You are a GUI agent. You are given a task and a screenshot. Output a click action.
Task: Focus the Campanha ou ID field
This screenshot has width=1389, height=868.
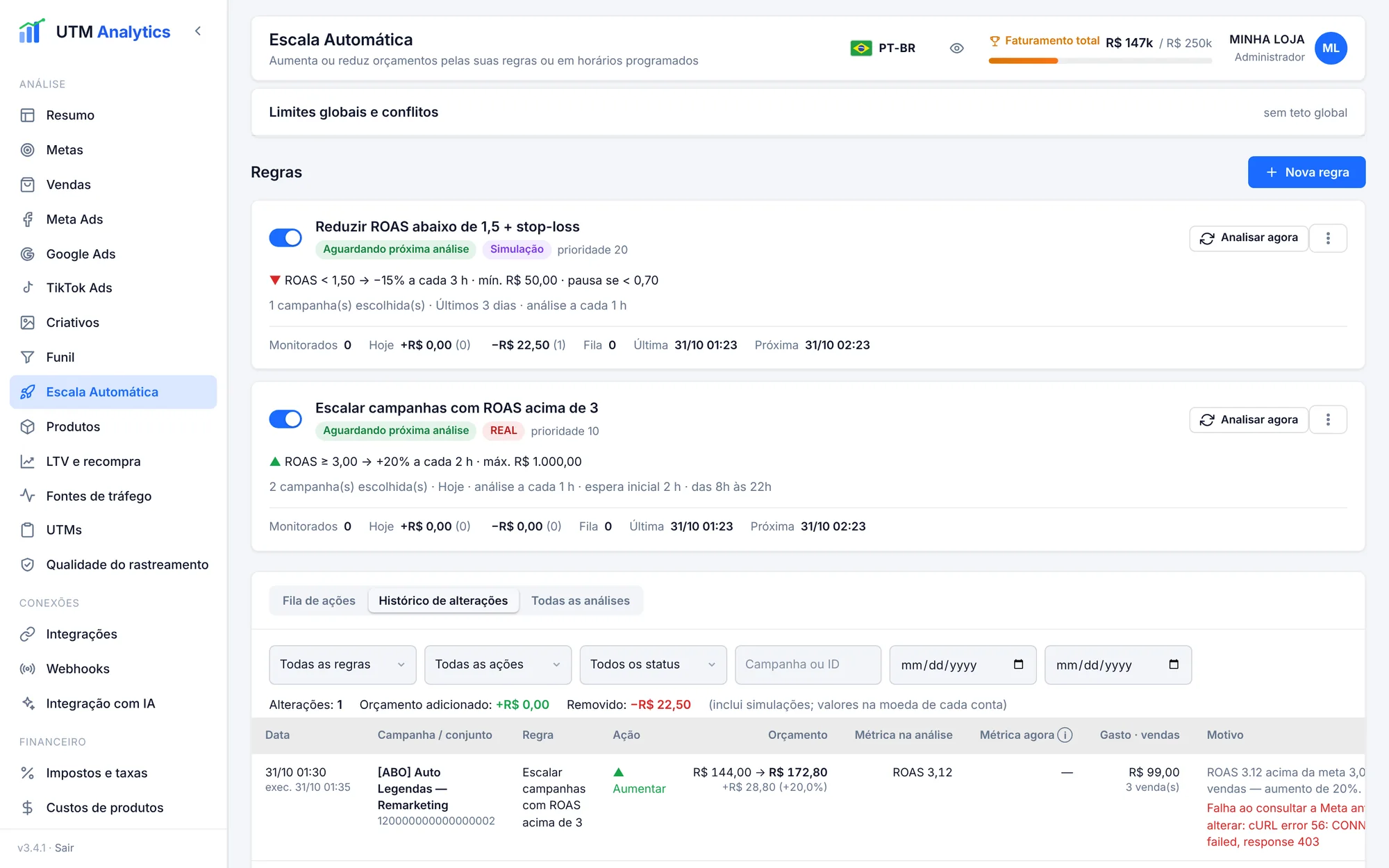click(x=808, y=665)
